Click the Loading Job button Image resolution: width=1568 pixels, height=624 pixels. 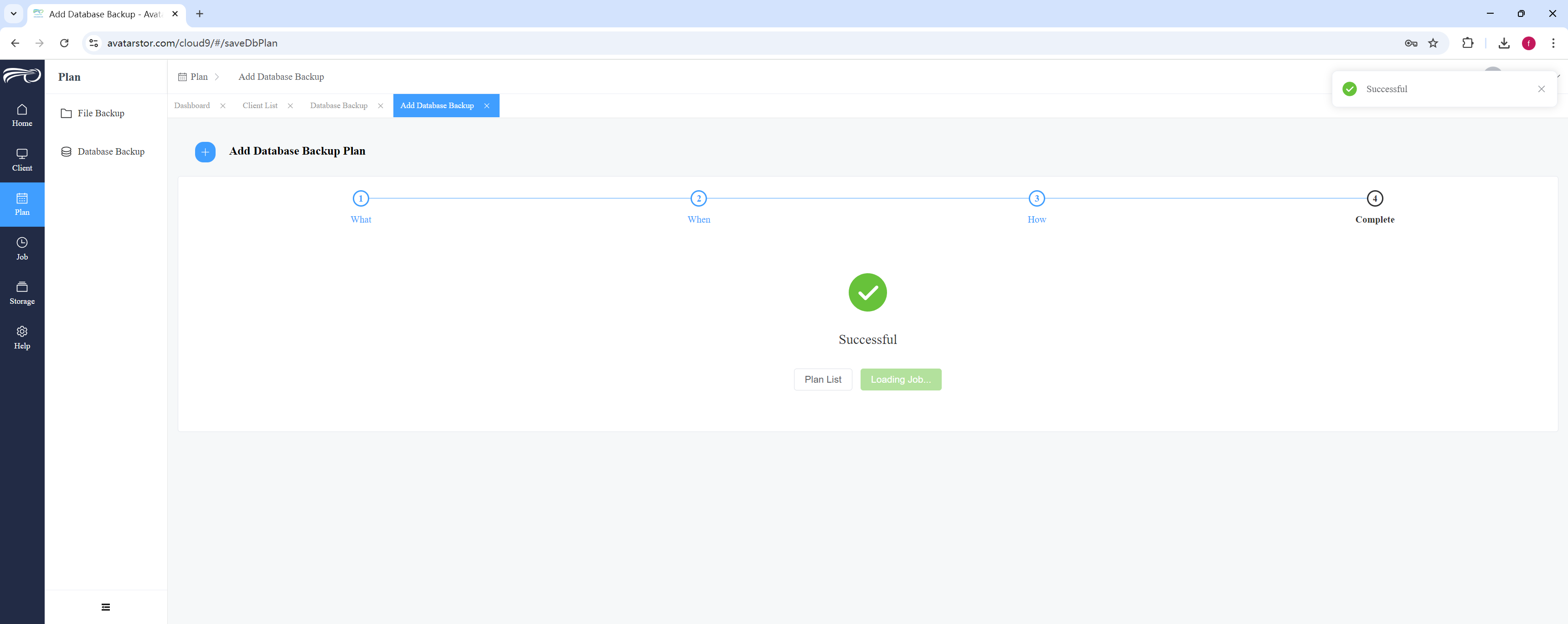(901, 379)
